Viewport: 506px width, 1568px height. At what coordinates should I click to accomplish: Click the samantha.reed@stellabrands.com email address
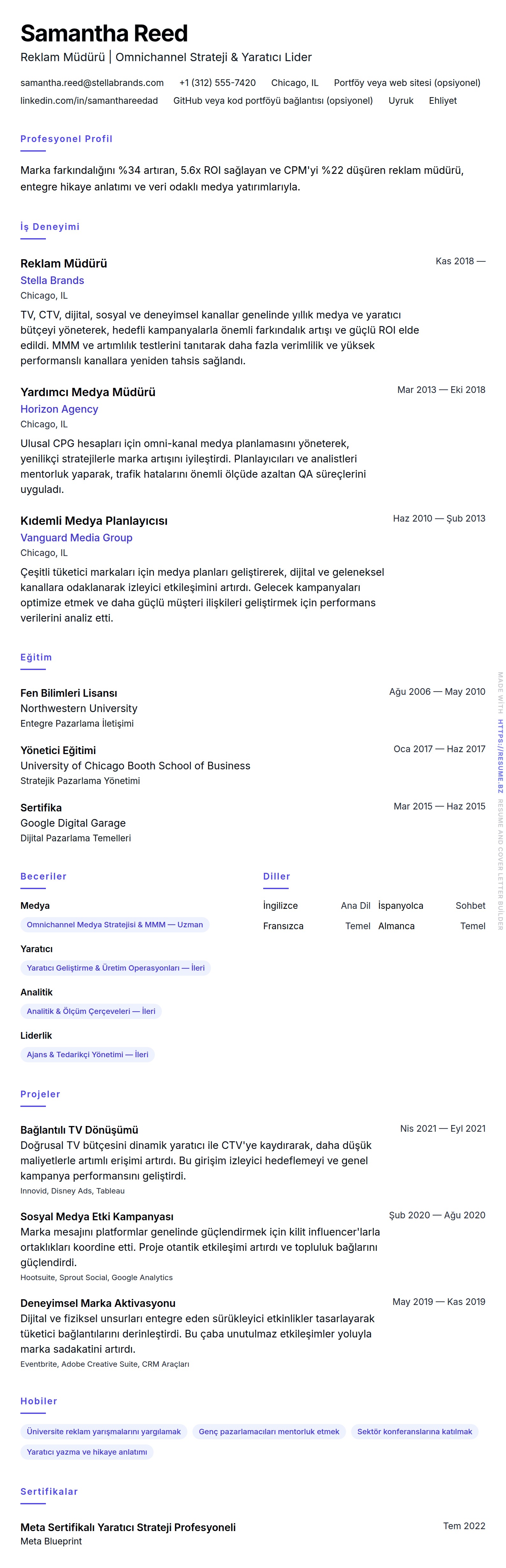pyautogui.click(x=92, y=83)
